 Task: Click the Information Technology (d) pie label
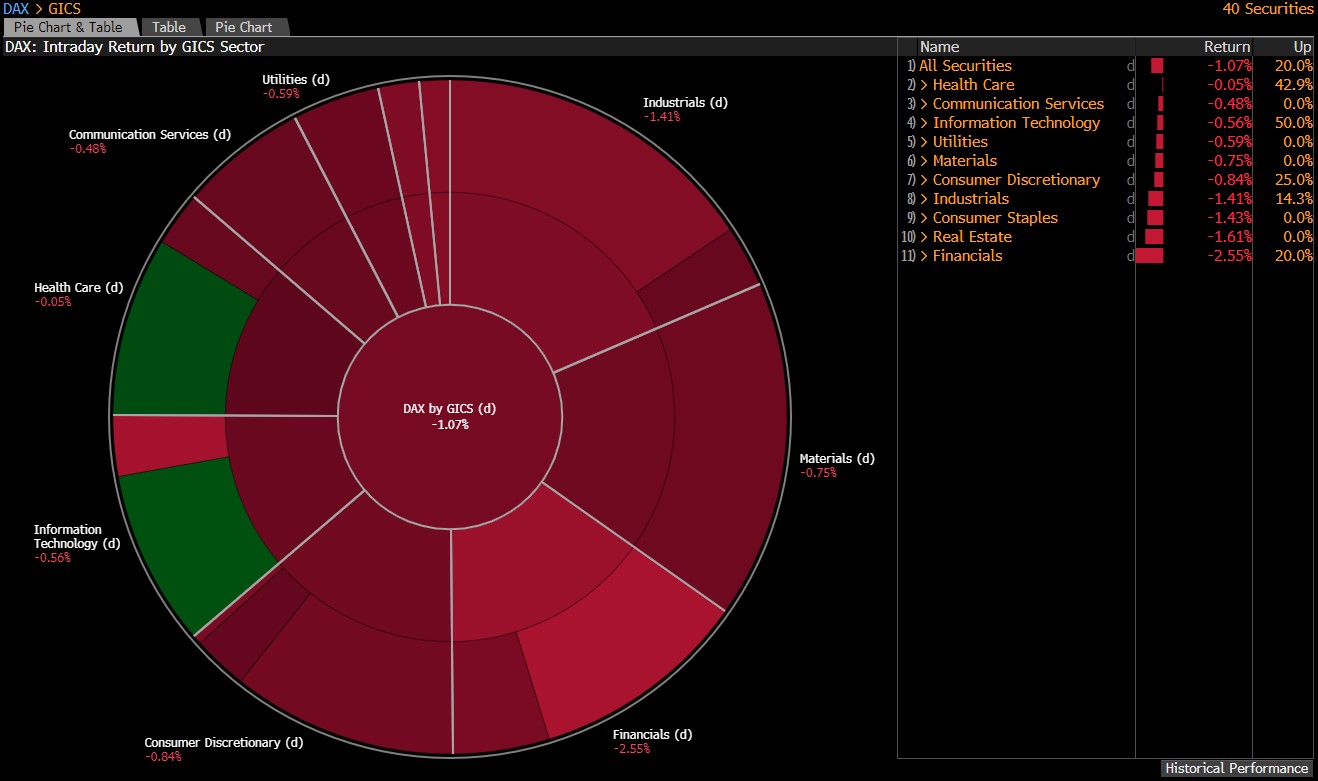(76, 537)
